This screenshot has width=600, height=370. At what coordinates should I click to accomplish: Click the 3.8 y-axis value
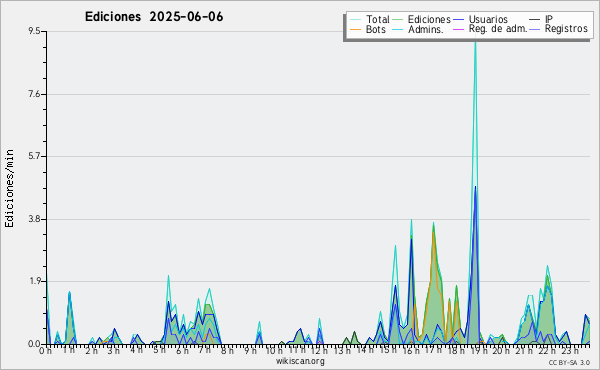click(x=34, y=219)
